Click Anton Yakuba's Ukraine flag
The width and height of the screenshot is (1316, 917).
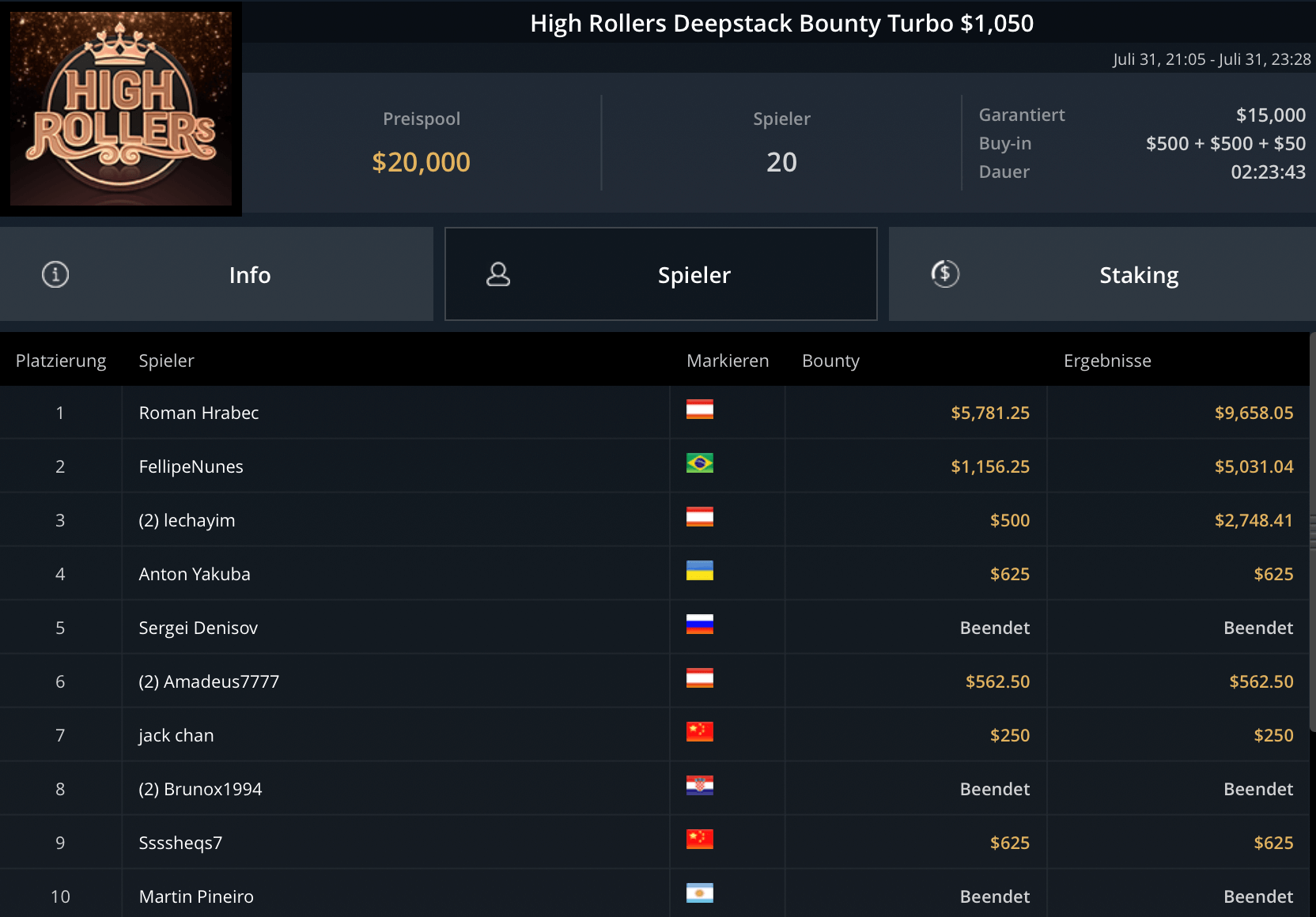(699, 571)
